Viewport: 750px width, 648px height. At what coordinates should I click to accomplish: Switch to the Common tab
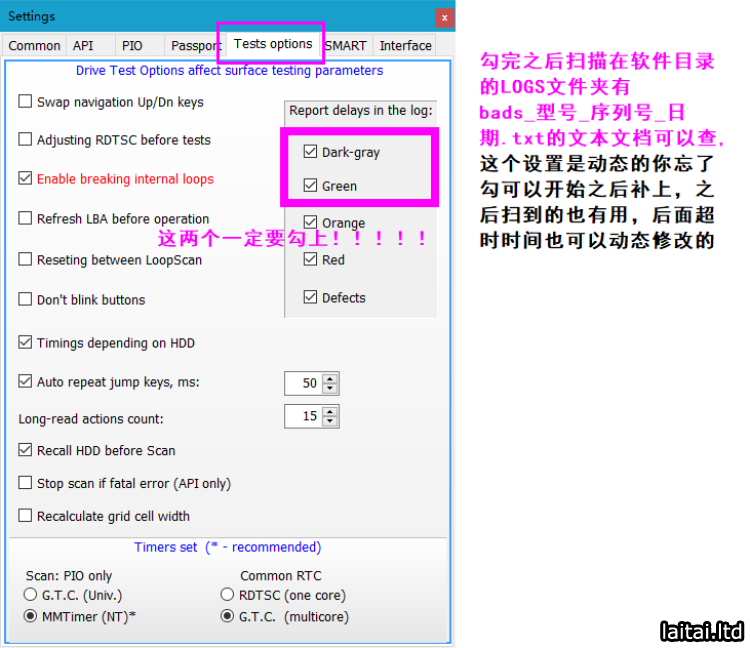[34, 46]
